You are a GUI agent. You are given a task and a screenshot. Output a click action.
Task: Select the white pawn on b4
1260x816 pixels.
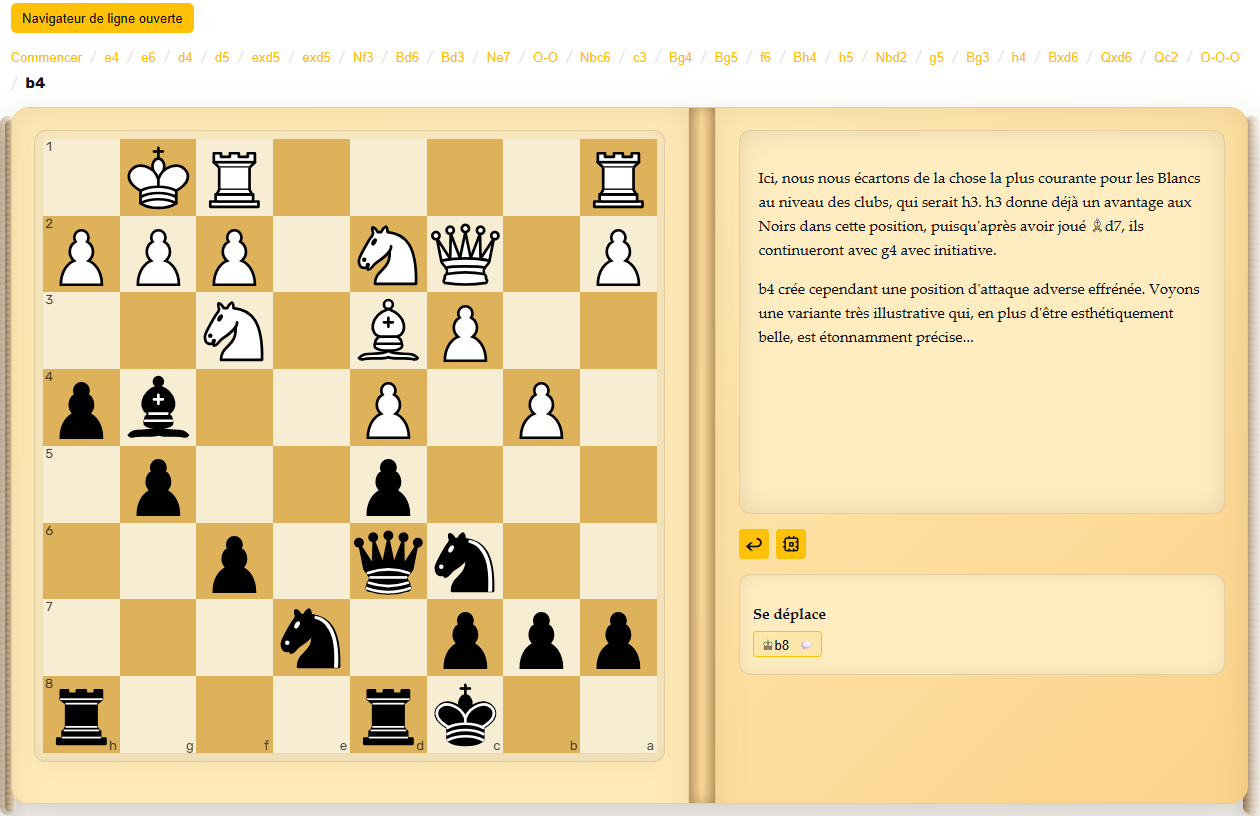coord(542,408)
